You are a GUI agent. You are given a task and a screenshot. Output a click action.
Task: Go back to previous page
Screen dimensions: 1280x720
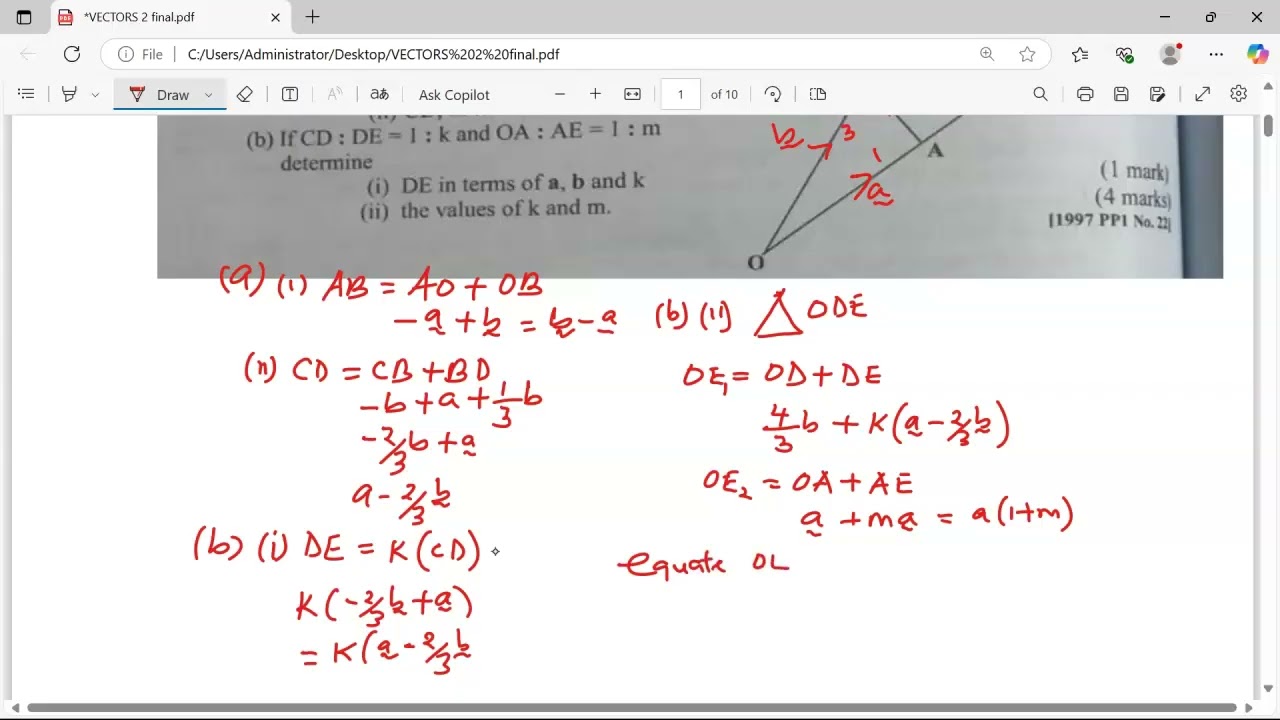(28, 54)
